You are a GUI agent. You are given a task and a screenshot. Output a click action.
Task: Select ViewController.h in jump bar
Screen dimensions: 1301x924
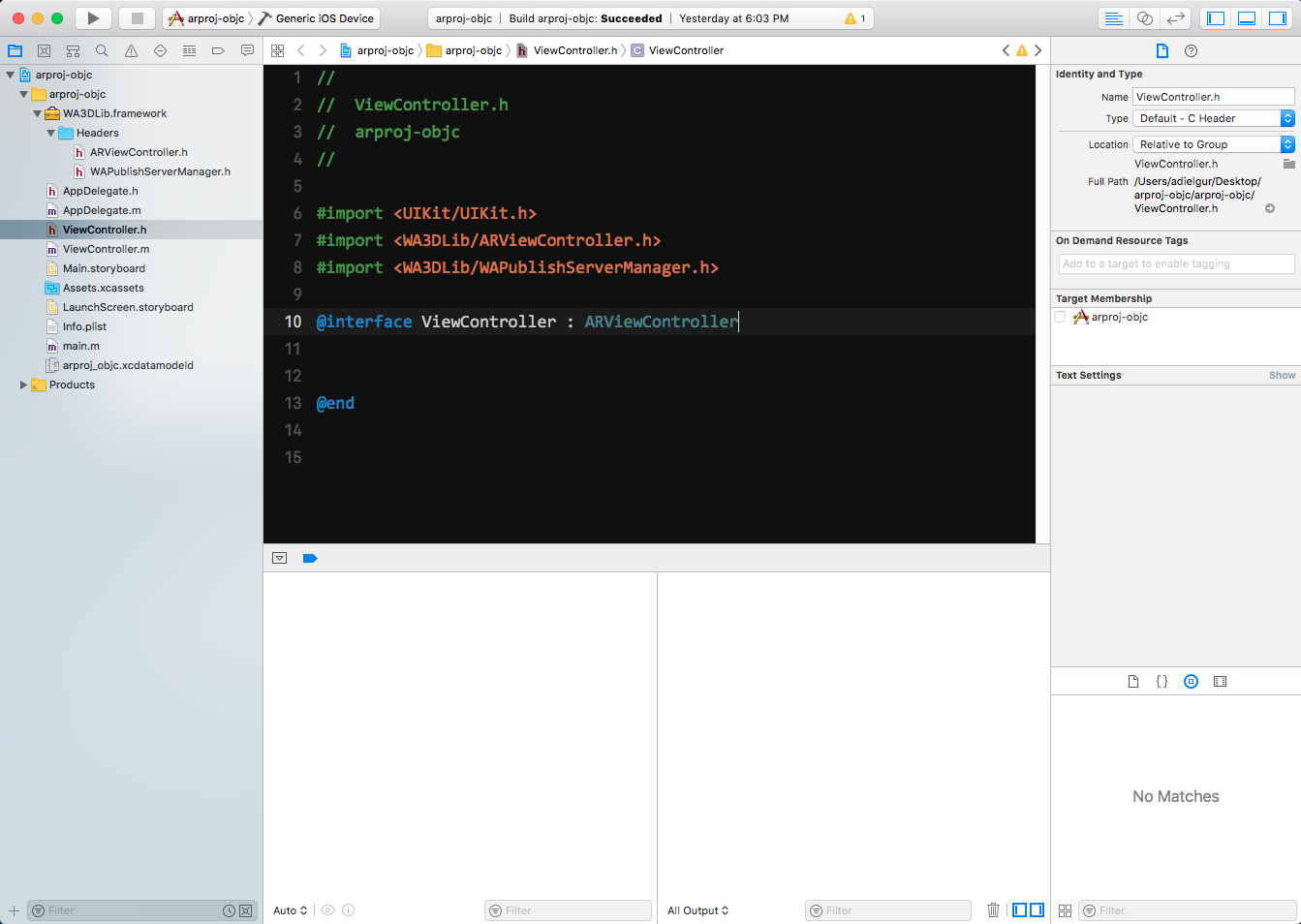[567, 50]
